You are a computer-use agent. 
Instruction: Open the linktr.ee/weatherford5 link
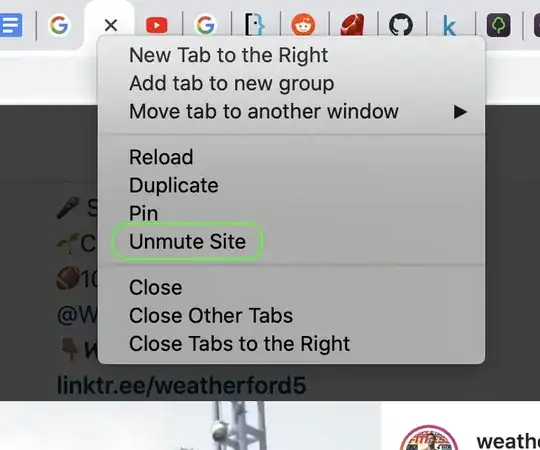(x=181, y=385)
